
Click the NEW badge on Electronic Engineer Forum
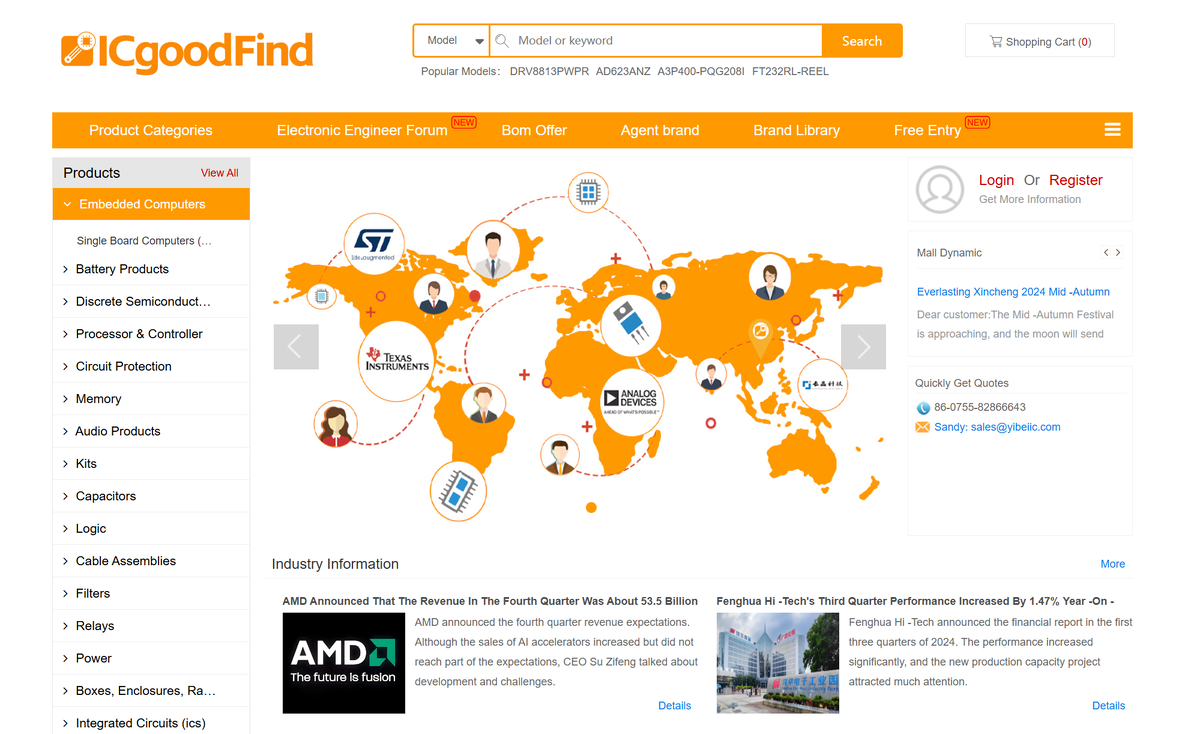pos(464,122)
